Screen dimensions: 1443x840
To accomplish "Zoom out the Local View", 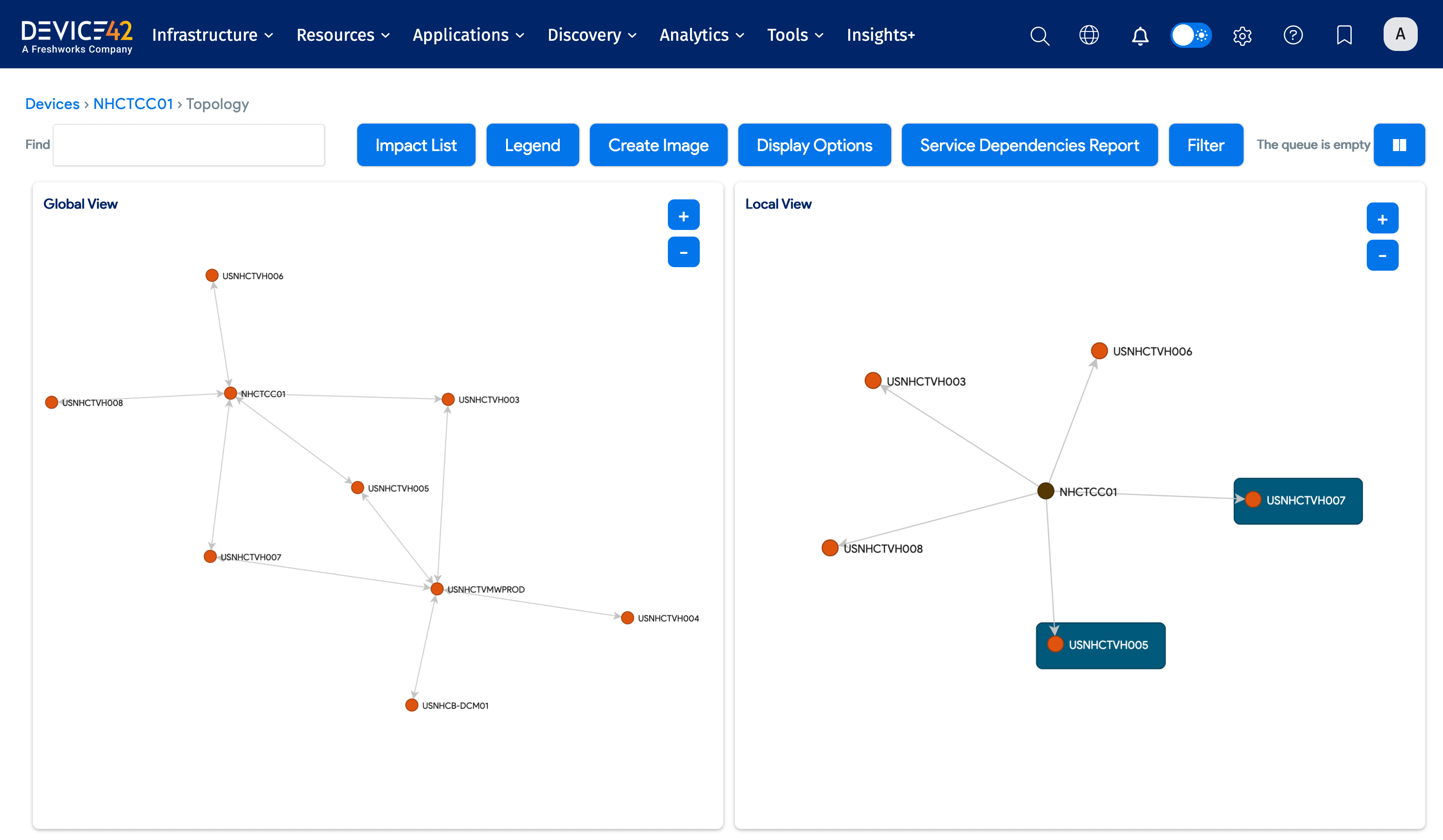I will 1382,255.
